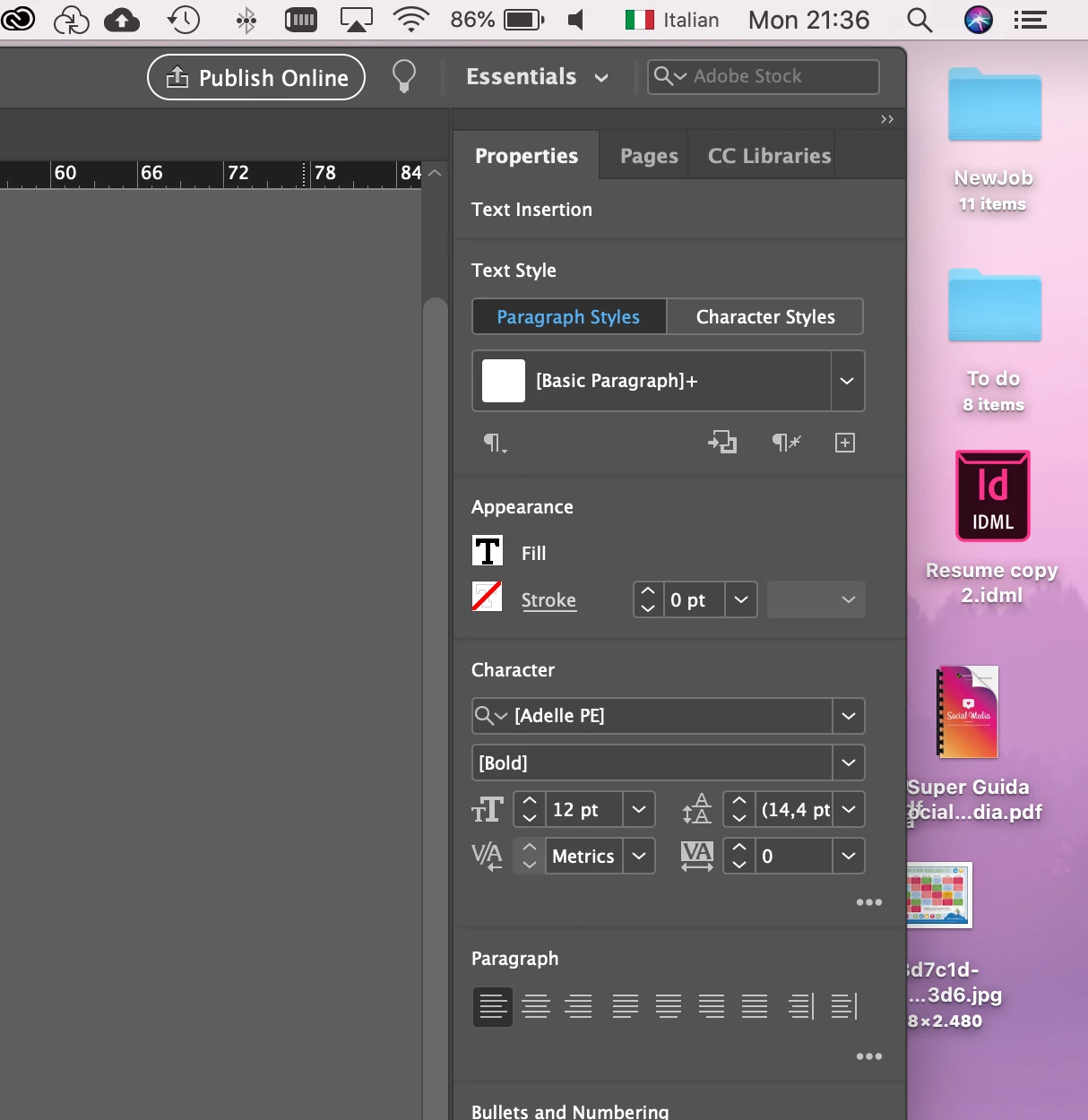The image size is (1088, 1120).
Task: Open the font family dropdown arrow
Action: click(x=849, y=716)
